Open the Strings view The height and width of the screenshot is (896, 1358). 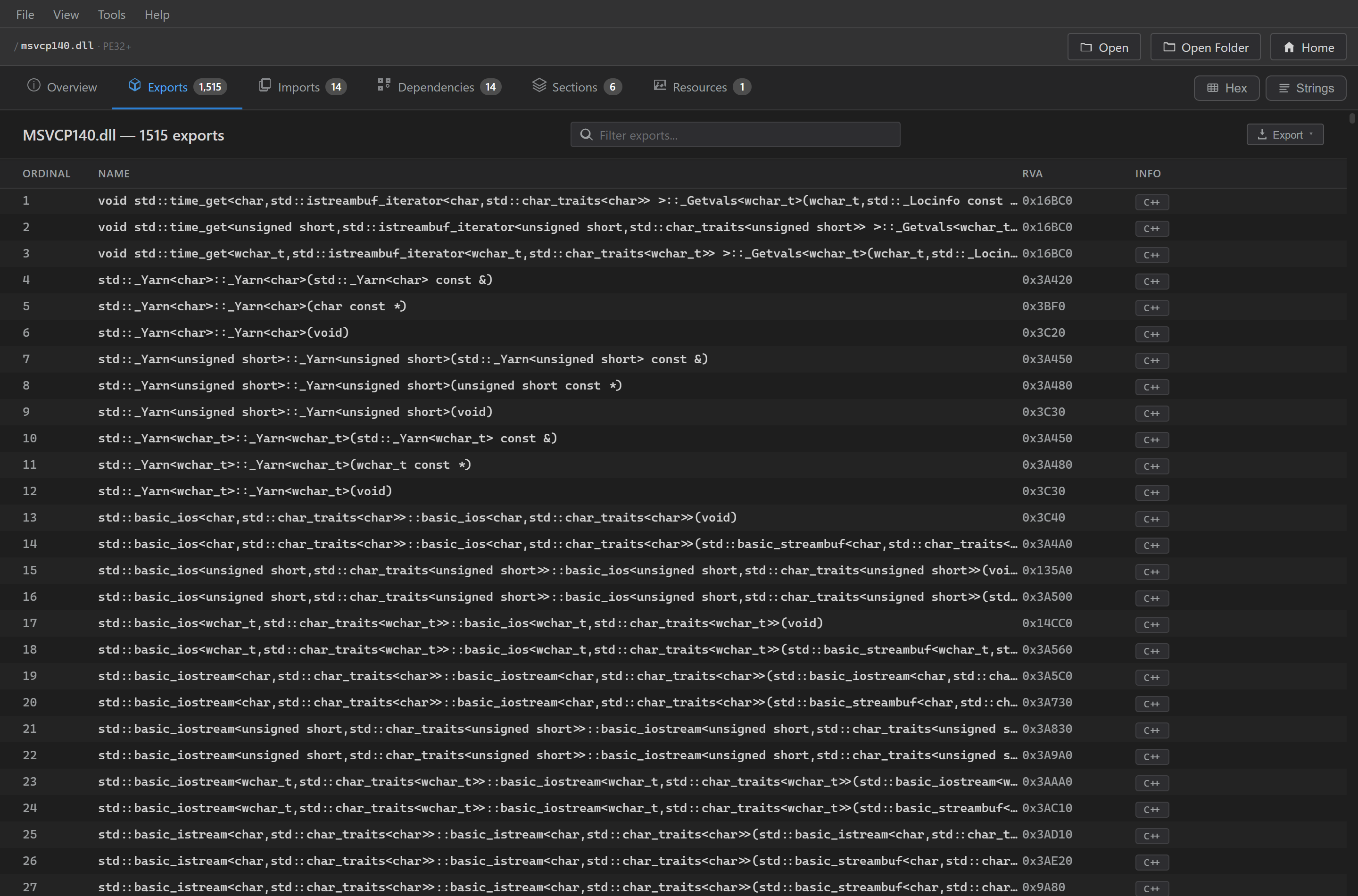click(x=1306, y=88)
